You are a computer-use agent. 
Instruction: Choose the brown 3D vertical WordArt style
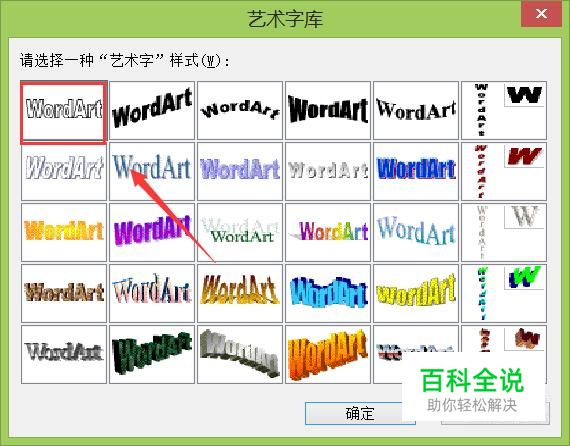504,339
